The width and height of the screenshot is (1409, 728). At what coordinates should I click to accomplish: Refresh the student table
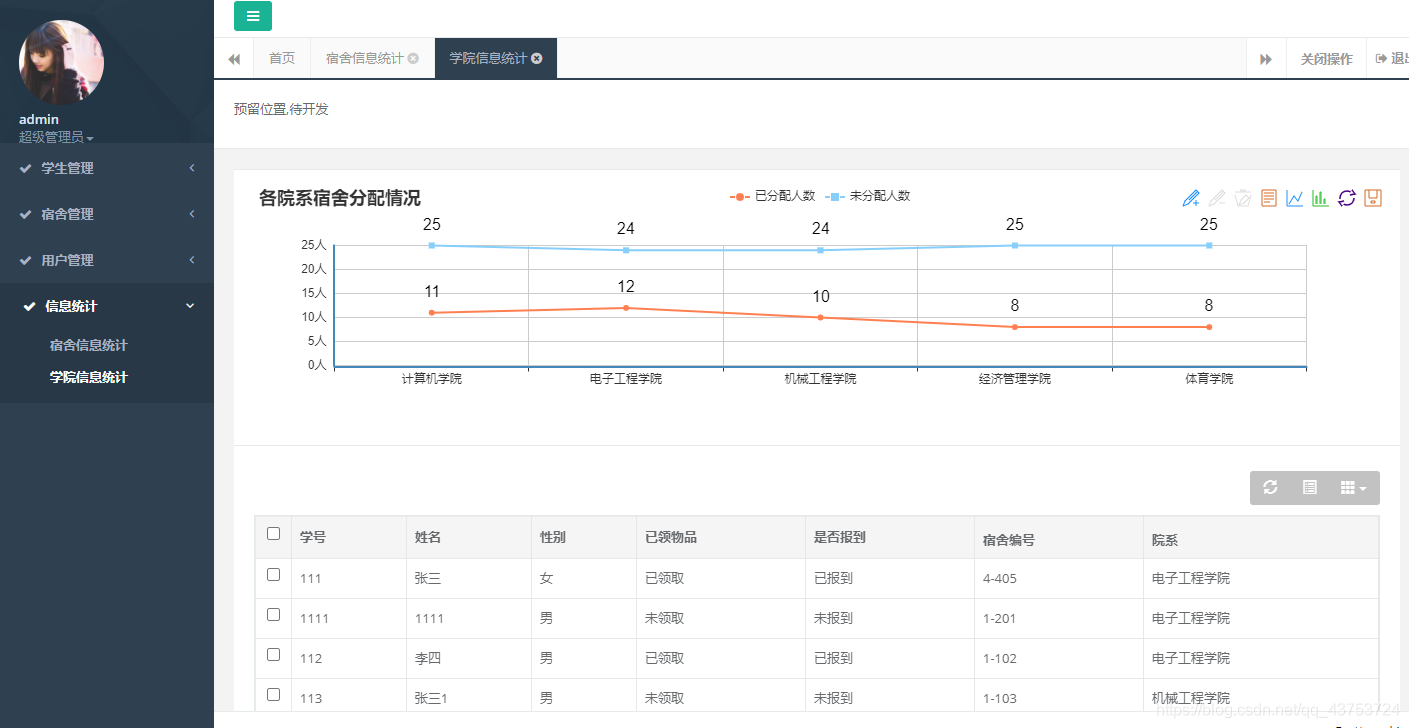(x=1270, y=487)
